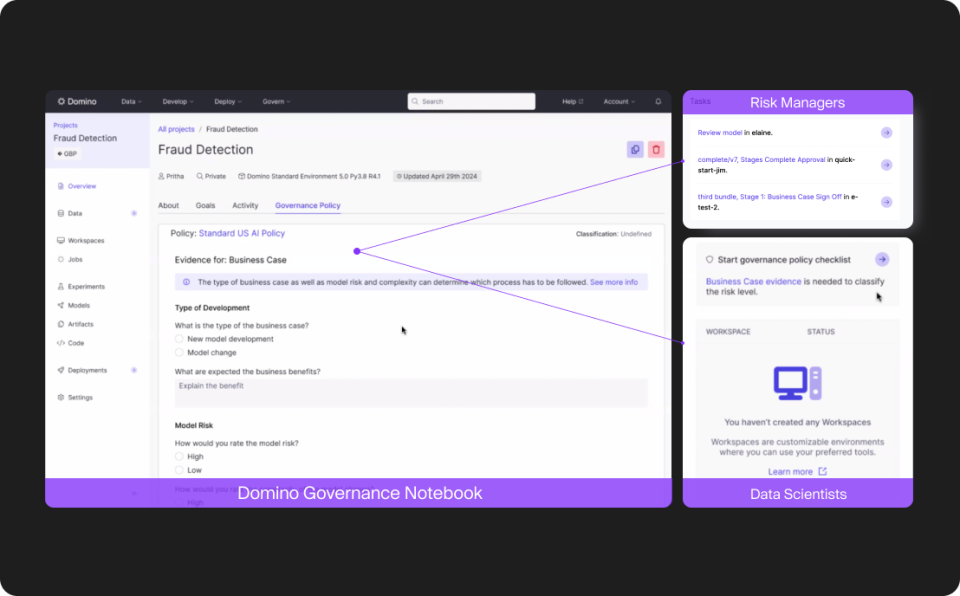Open the Develop dropdown menu
The image size is (960, 596).
click(x=178, y=102)
